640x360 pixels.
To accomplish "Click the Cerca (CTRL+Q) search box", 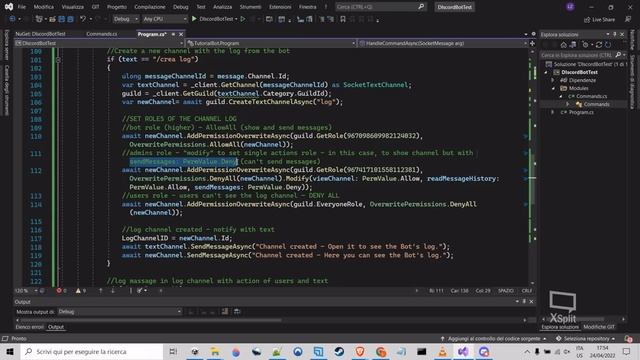I will pyautogui.click(x=380, y=7).
